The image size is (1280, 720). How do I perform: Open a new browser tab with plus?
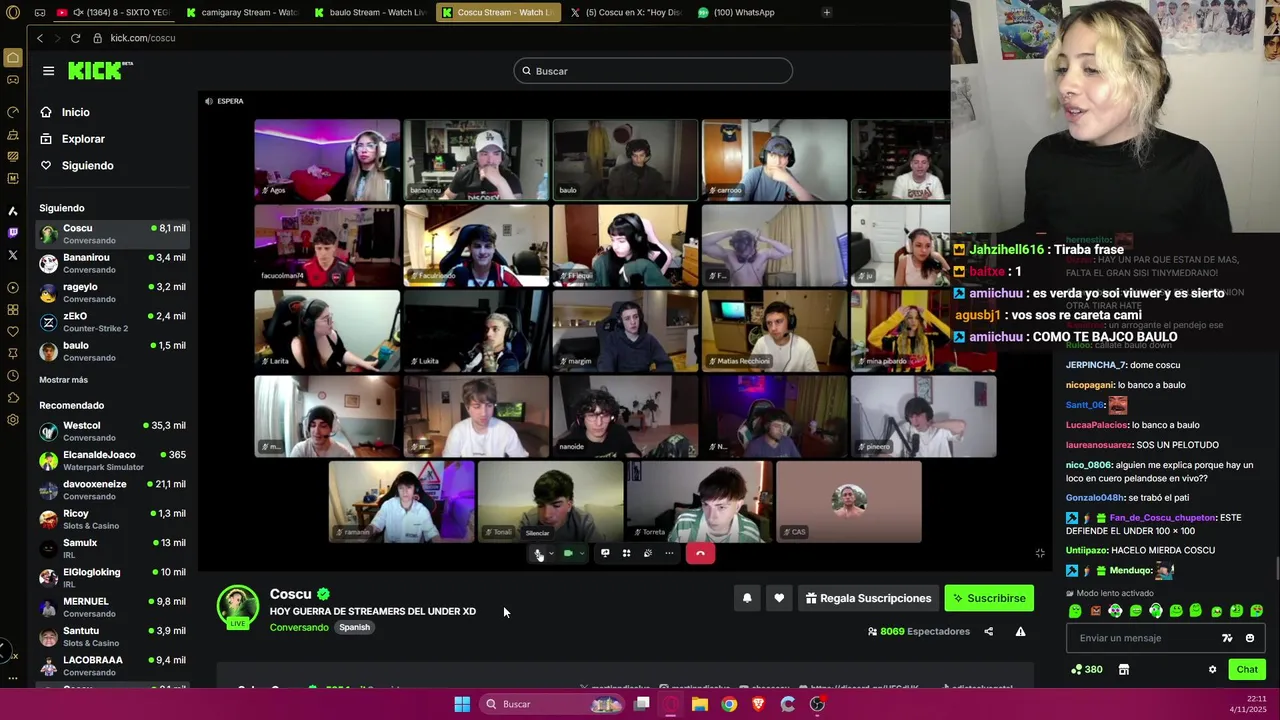[x=826, y=12]
